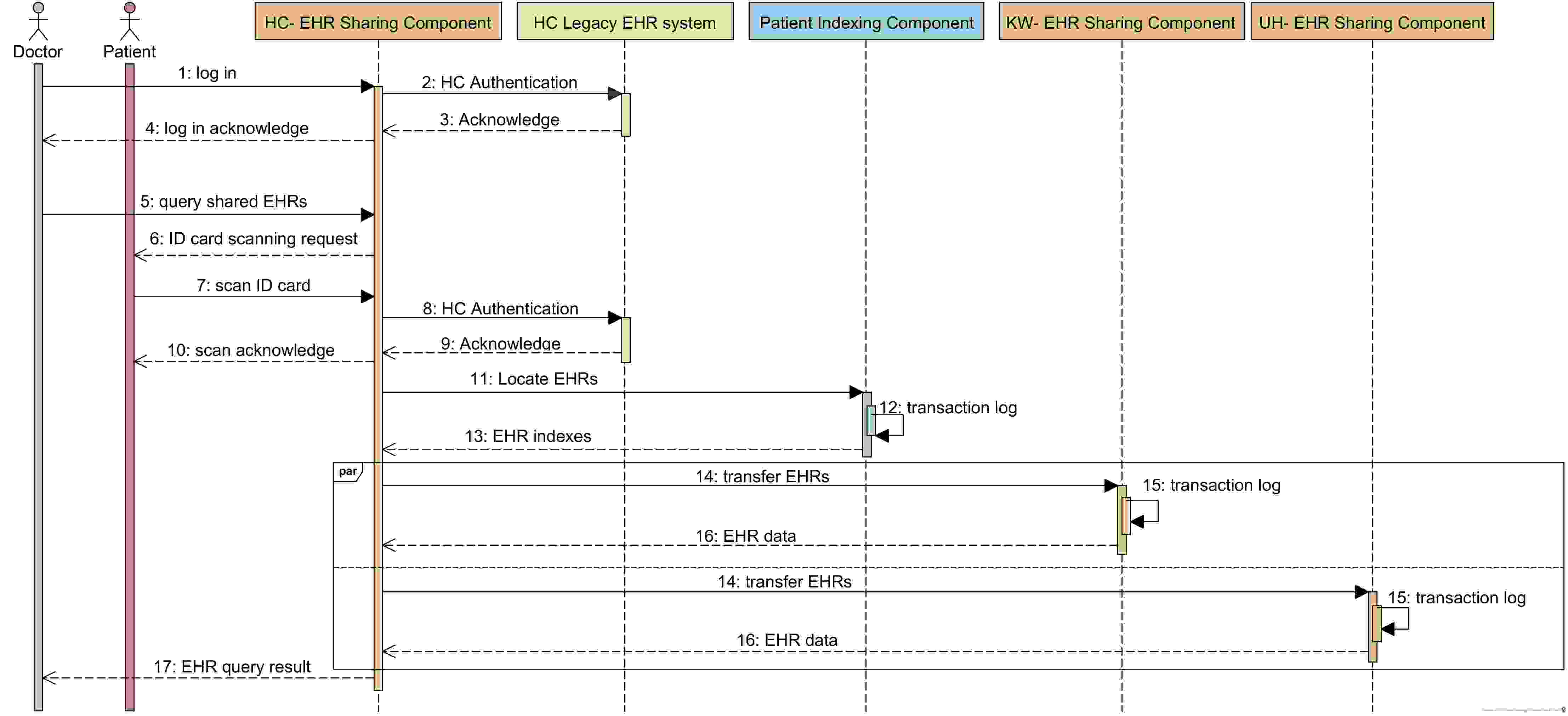Image resolution: width=1568 pixels, height=716 pixels.
Task: Select the Doctor actor stick figure
Action: [38, 21]
